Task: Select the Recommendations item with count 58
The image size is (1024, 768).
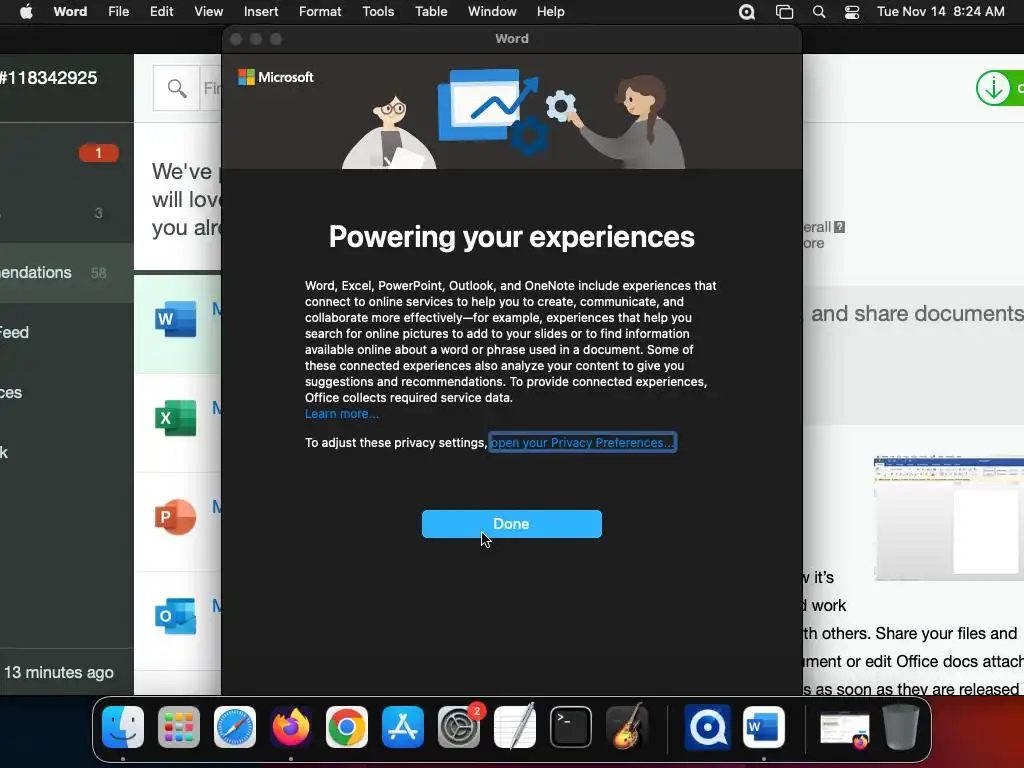Action: tap(67, 272)
